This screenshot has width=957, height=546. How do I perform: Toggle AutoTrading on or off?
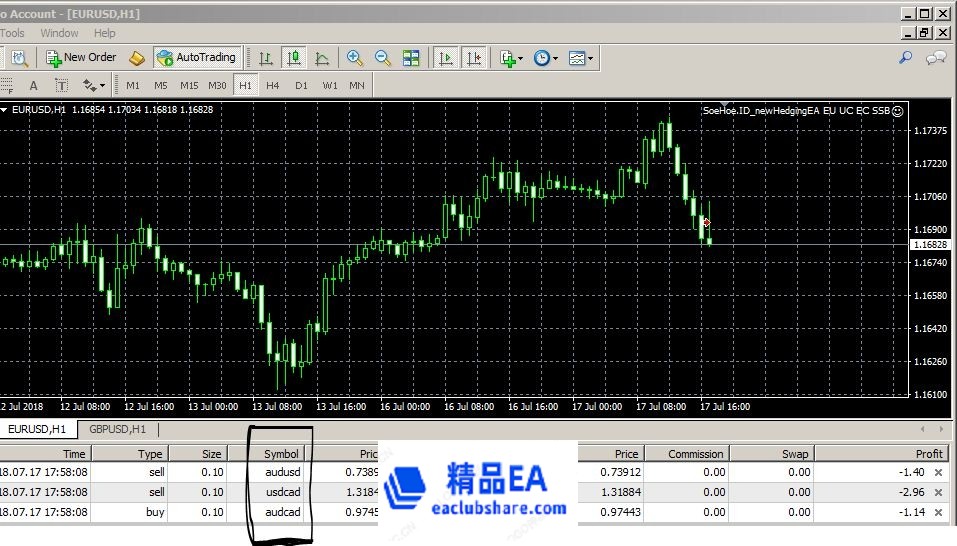[196, 58]
